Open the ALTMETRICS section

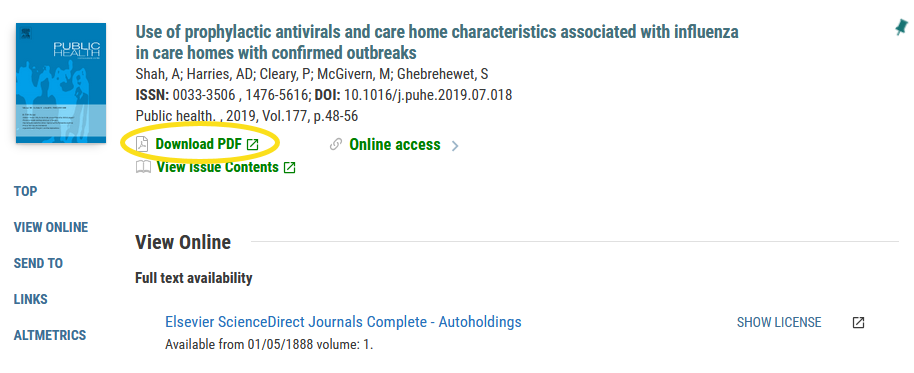pos(50,336)
